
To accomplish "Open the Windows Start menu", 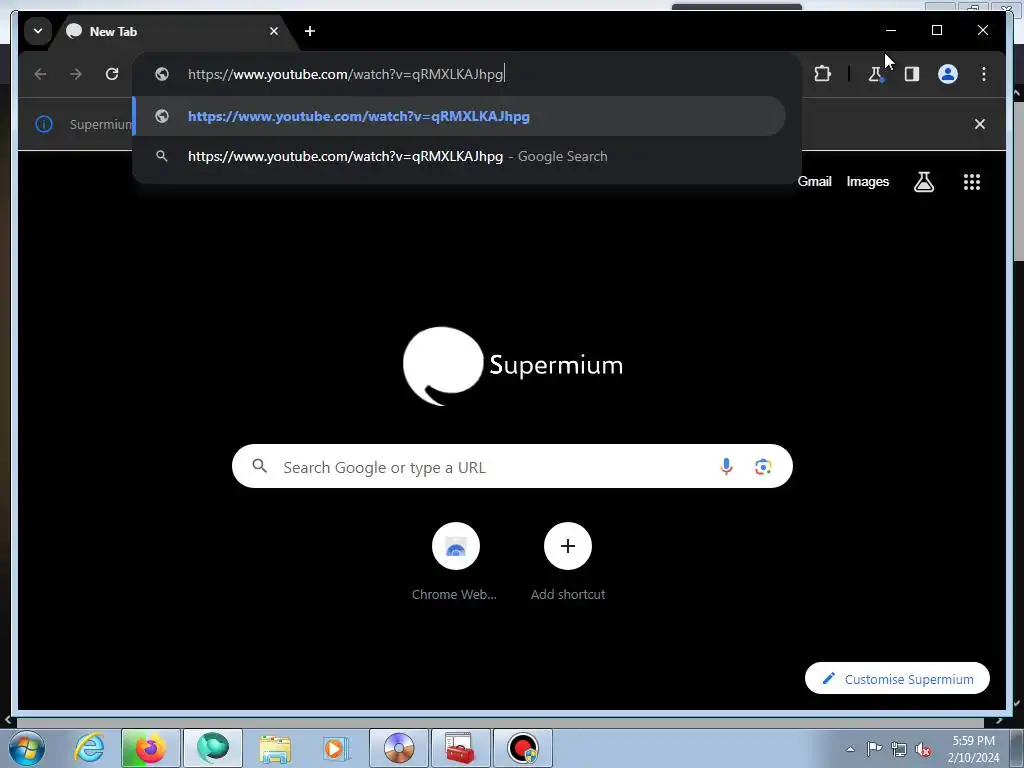I will point(26,748).
